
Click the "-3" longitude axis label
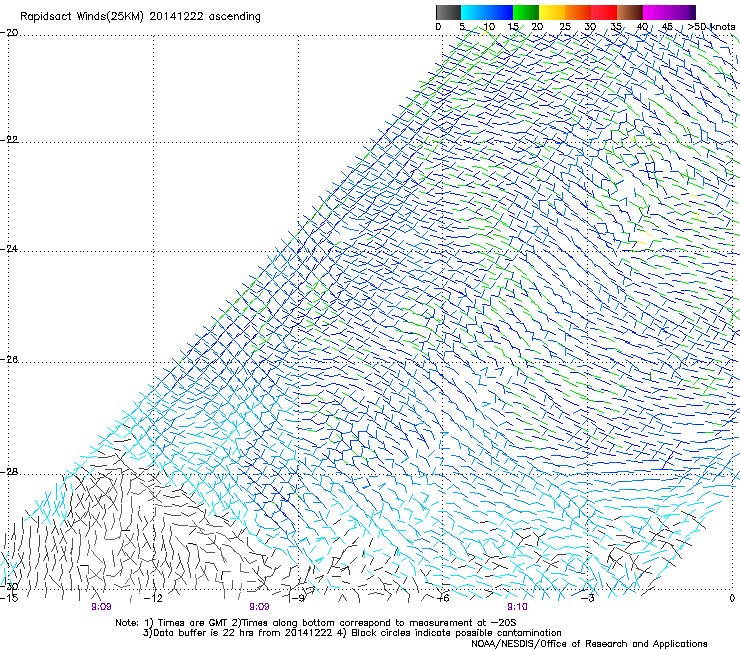coord(587,598)
